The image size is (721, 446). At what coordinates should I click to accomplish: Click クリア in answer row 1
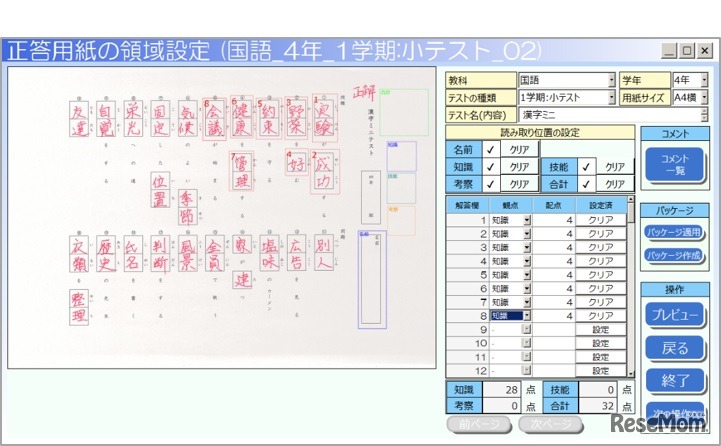pyautogui.click(x=601, y=220)
